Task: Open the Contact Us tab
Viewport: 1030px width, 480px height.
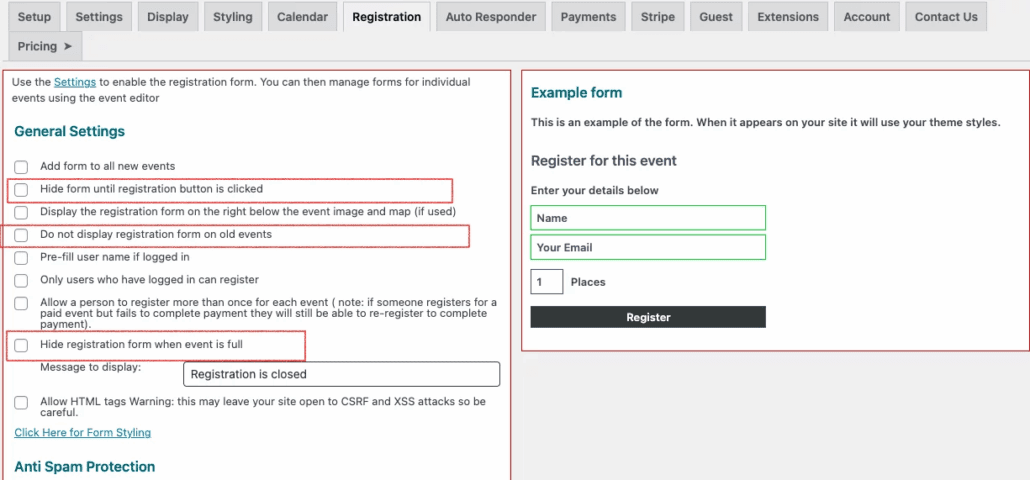Action: coord(946,17)
